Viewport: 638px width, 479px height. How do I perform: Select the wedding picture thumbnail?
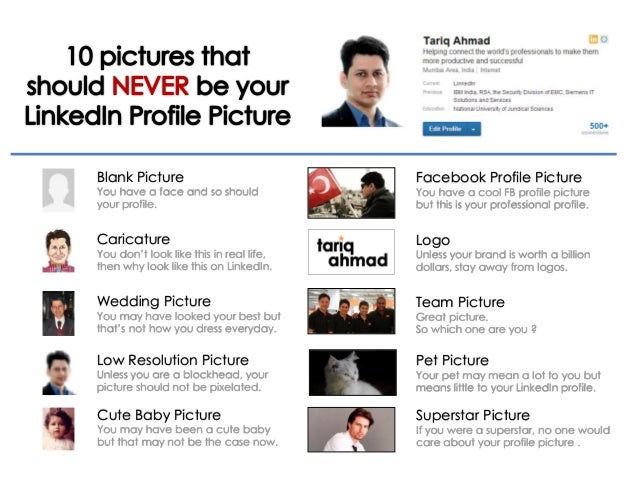[59, 313]
